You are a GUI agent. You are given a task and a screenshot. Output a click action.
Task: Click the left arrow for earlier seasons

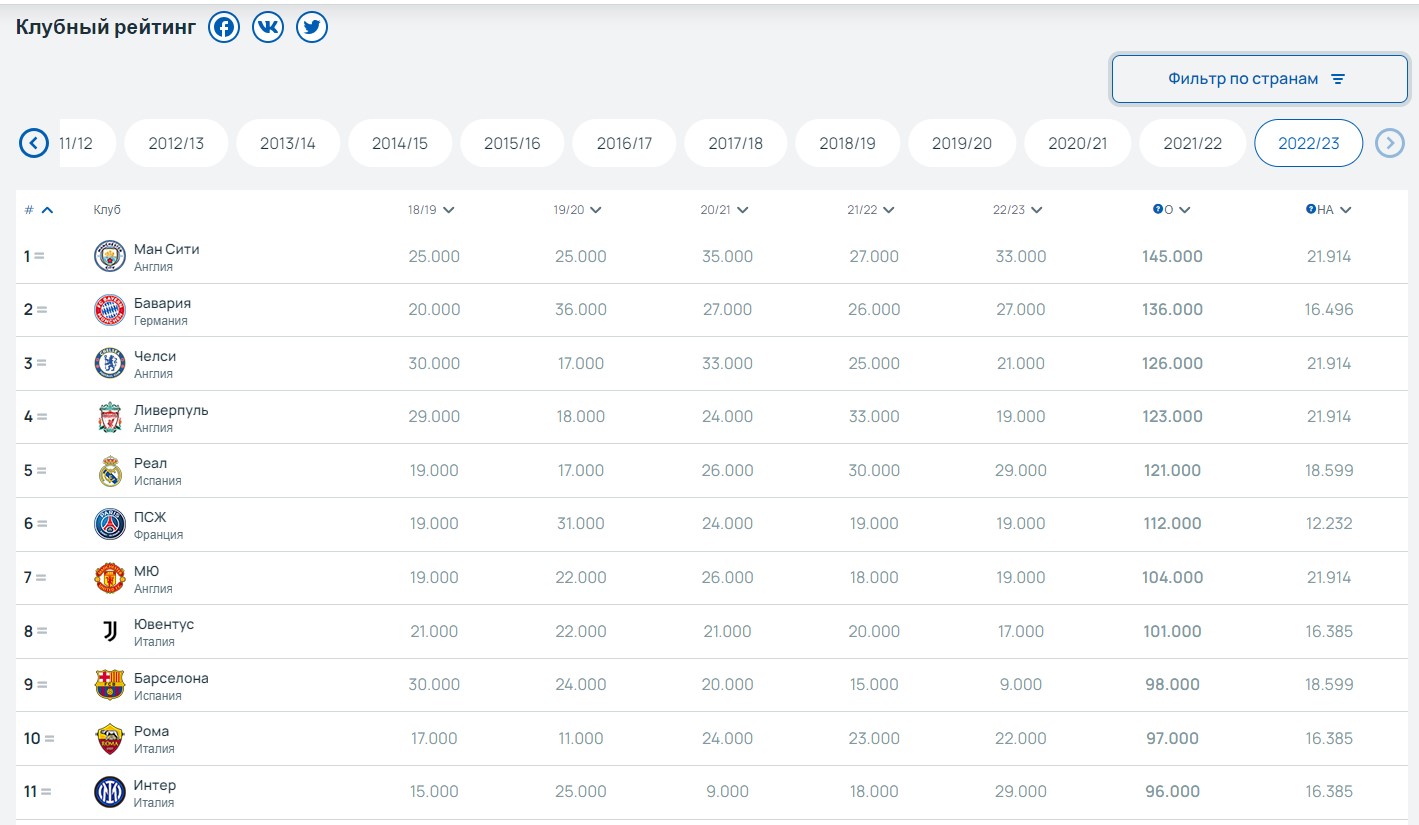(34, 143)
